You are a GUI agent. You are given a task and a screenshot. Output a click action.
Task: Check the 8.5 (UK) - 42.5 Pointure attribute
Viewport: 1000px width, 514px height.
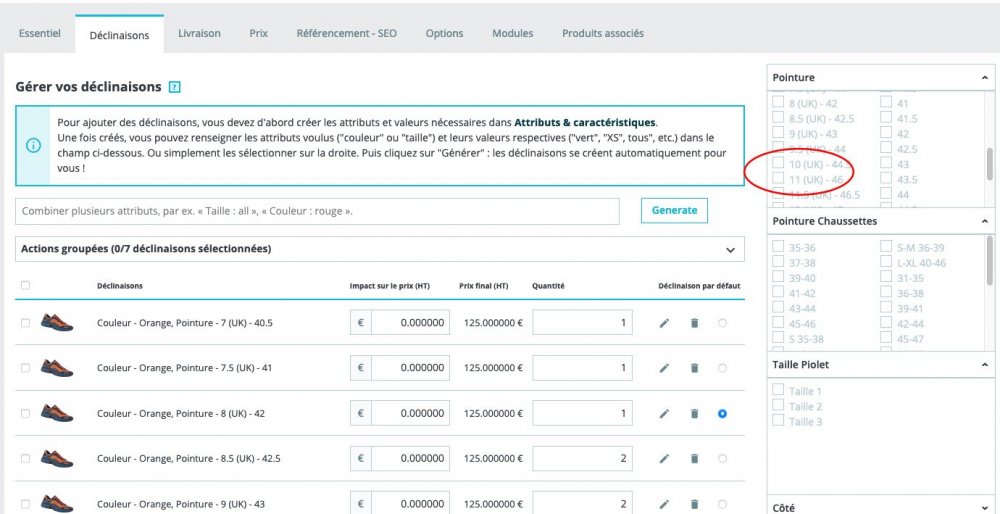click(778, 117)
